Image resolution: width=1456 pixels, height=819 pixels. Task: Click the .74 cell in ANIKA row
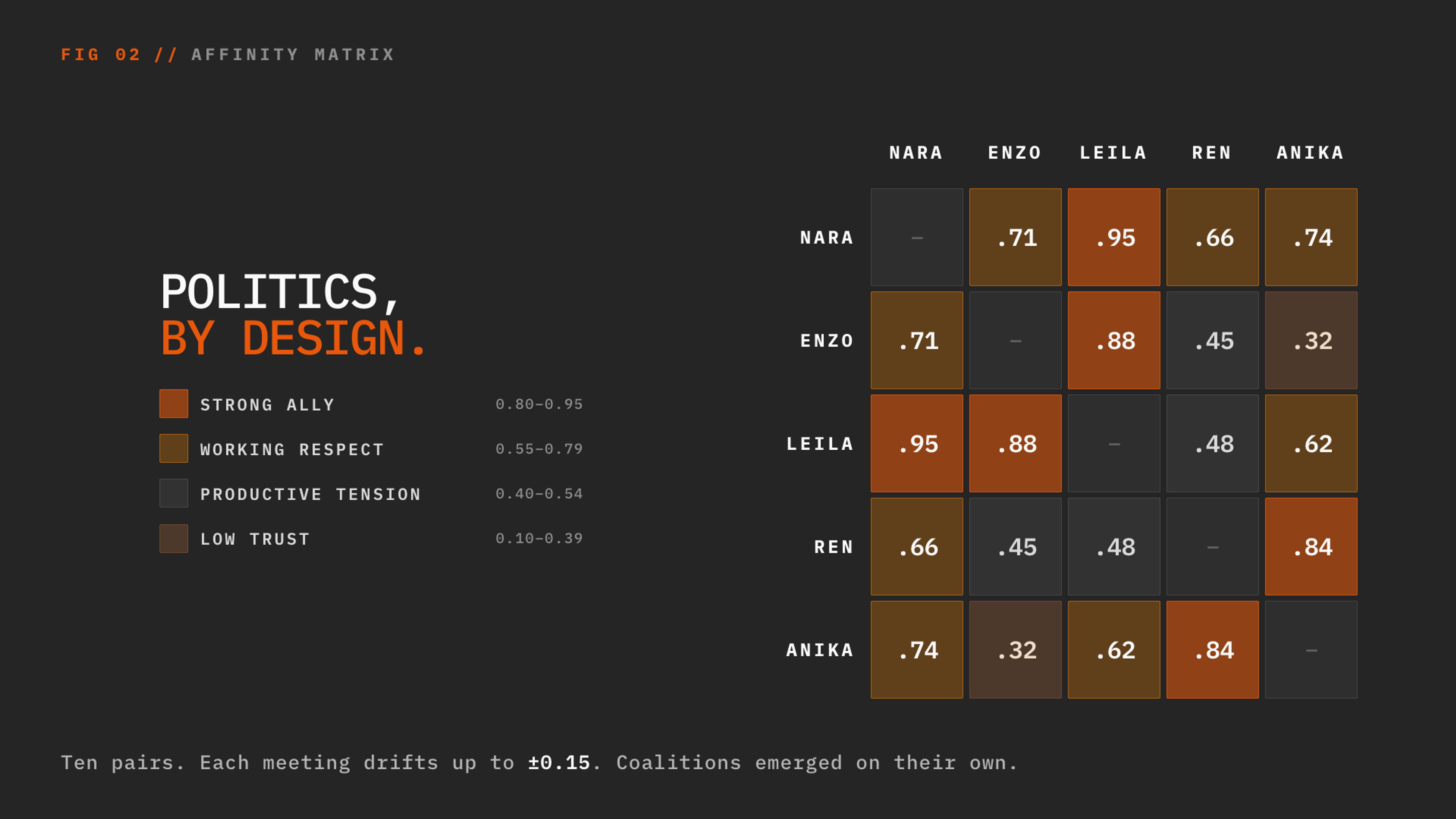tap(917, 650)
